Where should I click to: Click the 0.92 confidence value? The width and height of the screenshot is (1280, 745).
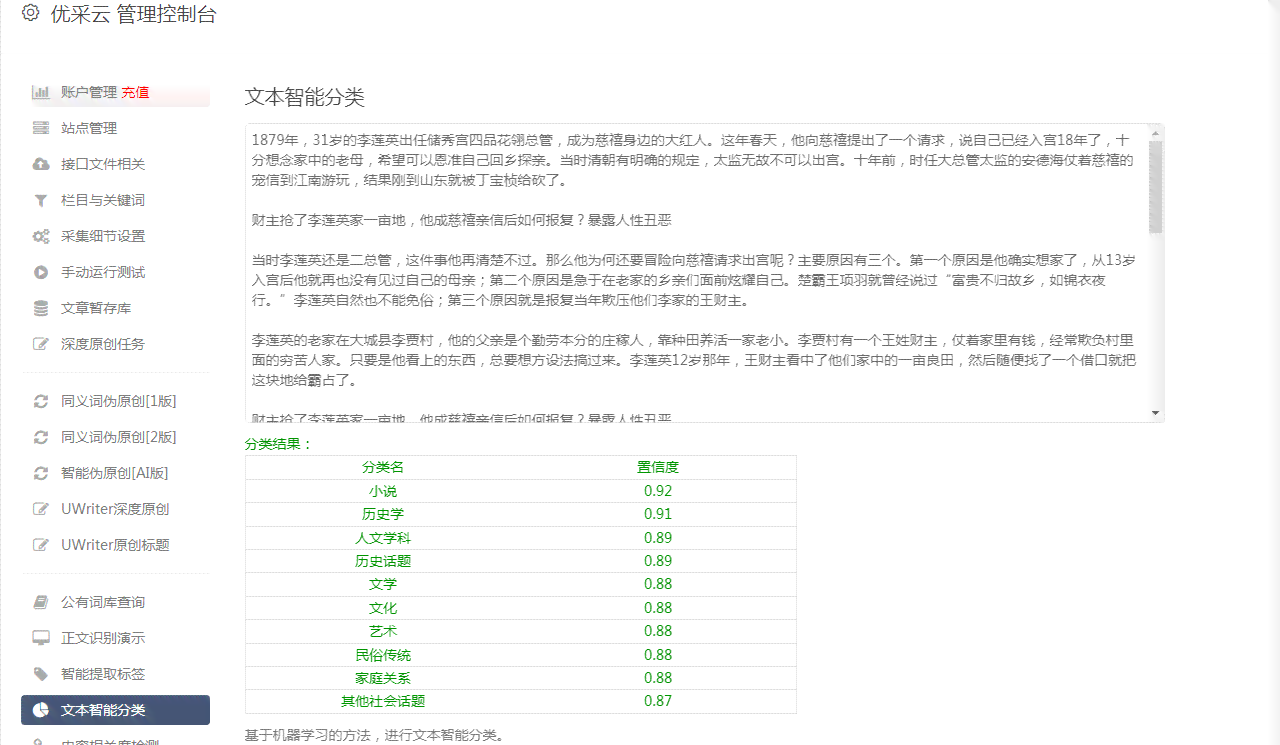click(x=658, y=491)
